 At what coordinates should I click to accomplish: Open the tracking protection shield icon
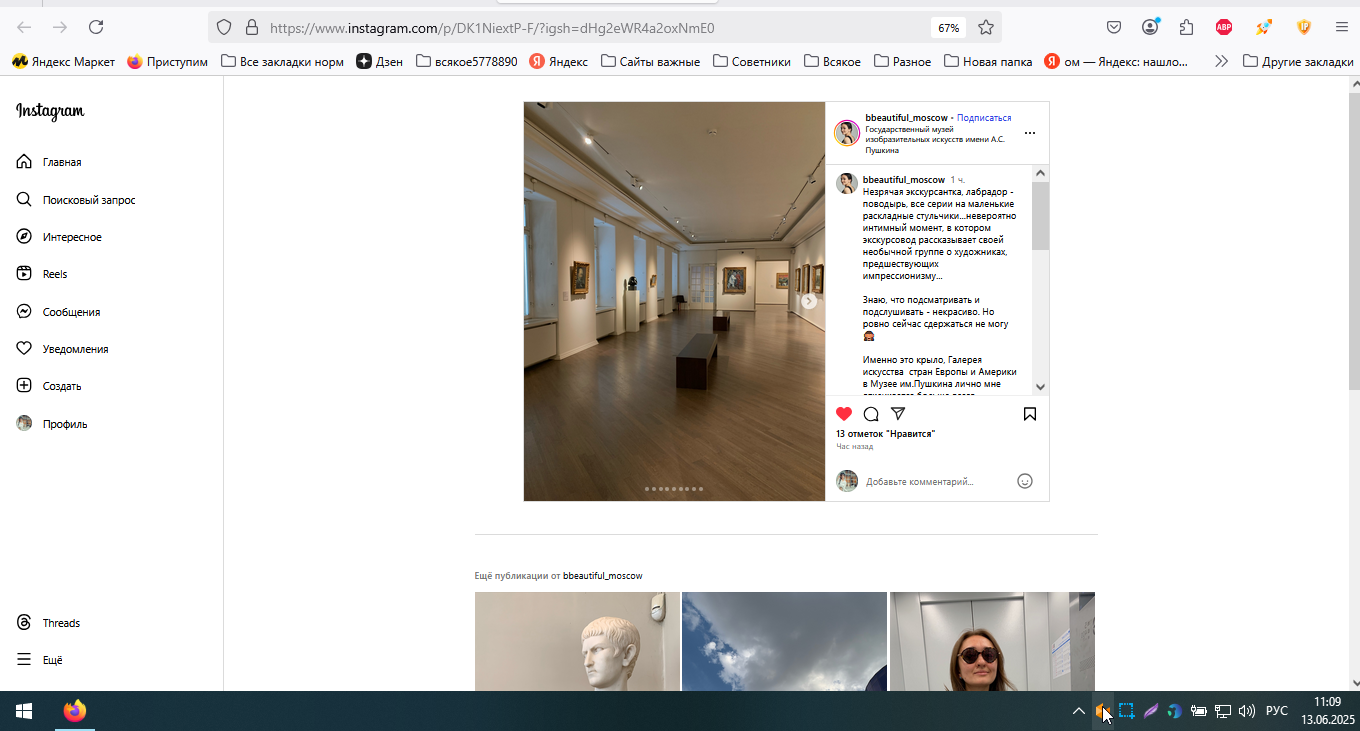click(224, 28)
